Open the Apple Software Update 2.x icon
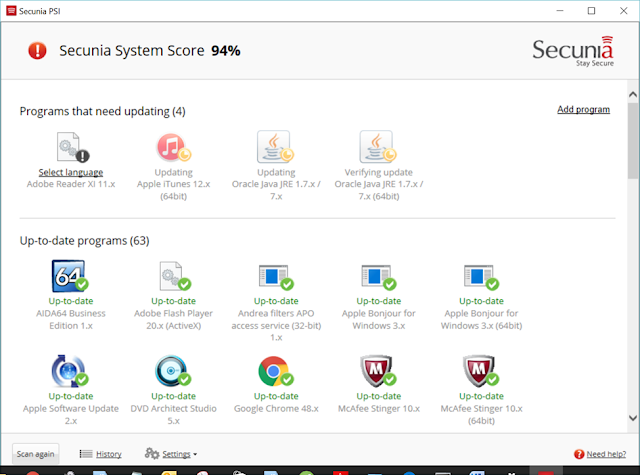This screenshot has height=475, width=640. [x=70, y=371]
